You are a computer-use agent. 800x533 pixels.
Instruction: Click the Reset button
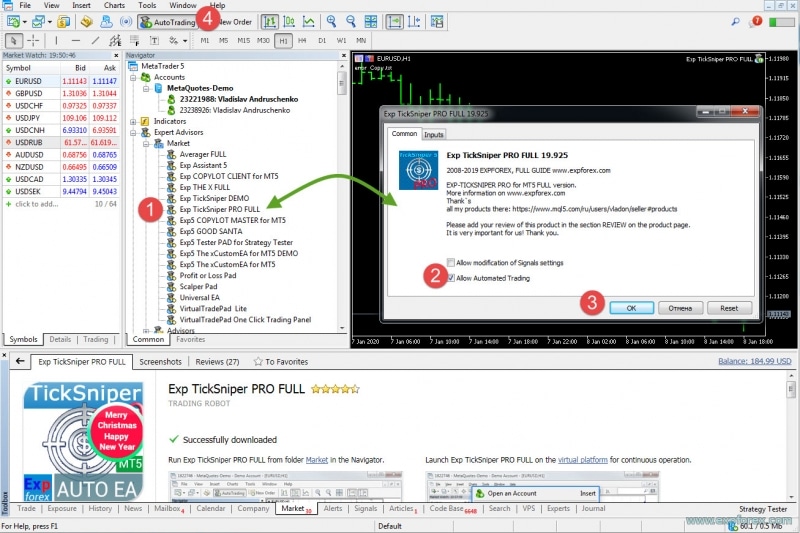click(x=729, y=308)
